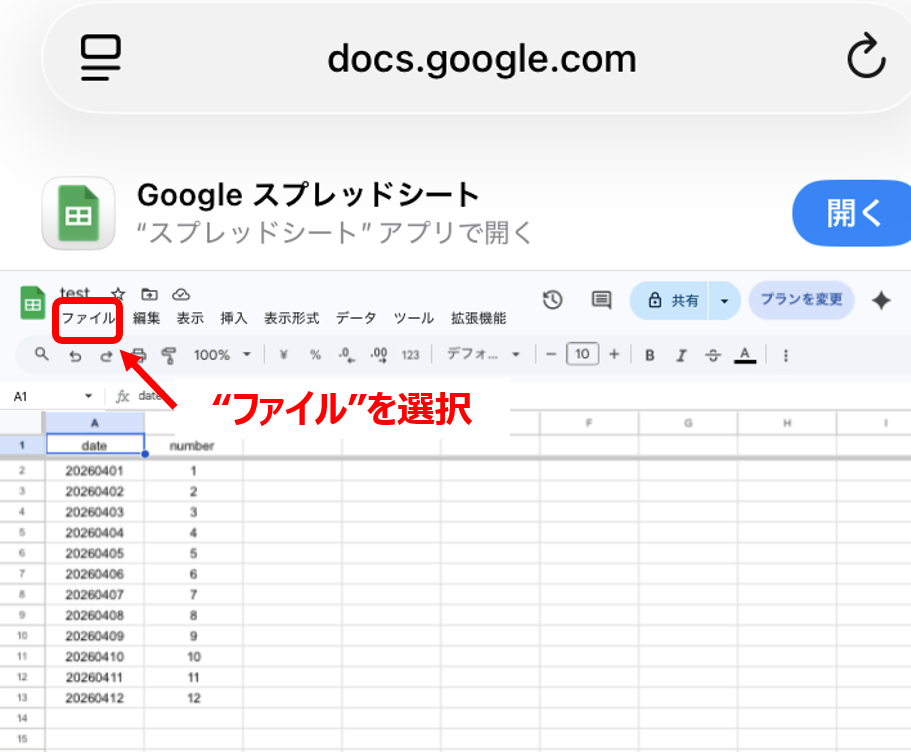This screenshot has height=752, width=911.
Task: Expand the share options arrow
Action: point(724,300)
